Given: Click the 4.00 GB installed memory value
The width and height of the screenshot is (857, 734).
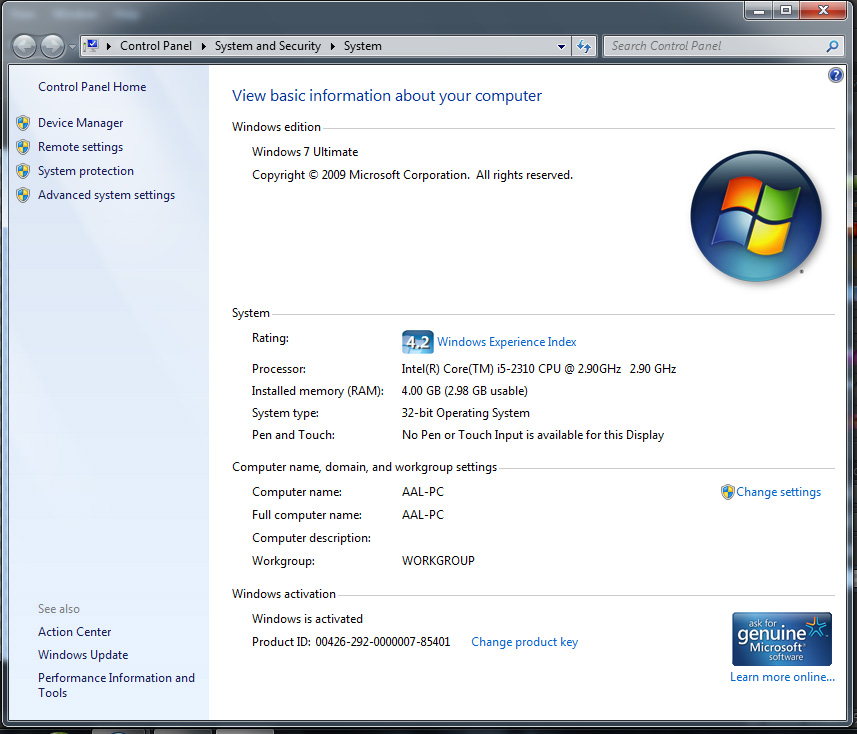Looking at the screenshot, I should pos(465,391).
